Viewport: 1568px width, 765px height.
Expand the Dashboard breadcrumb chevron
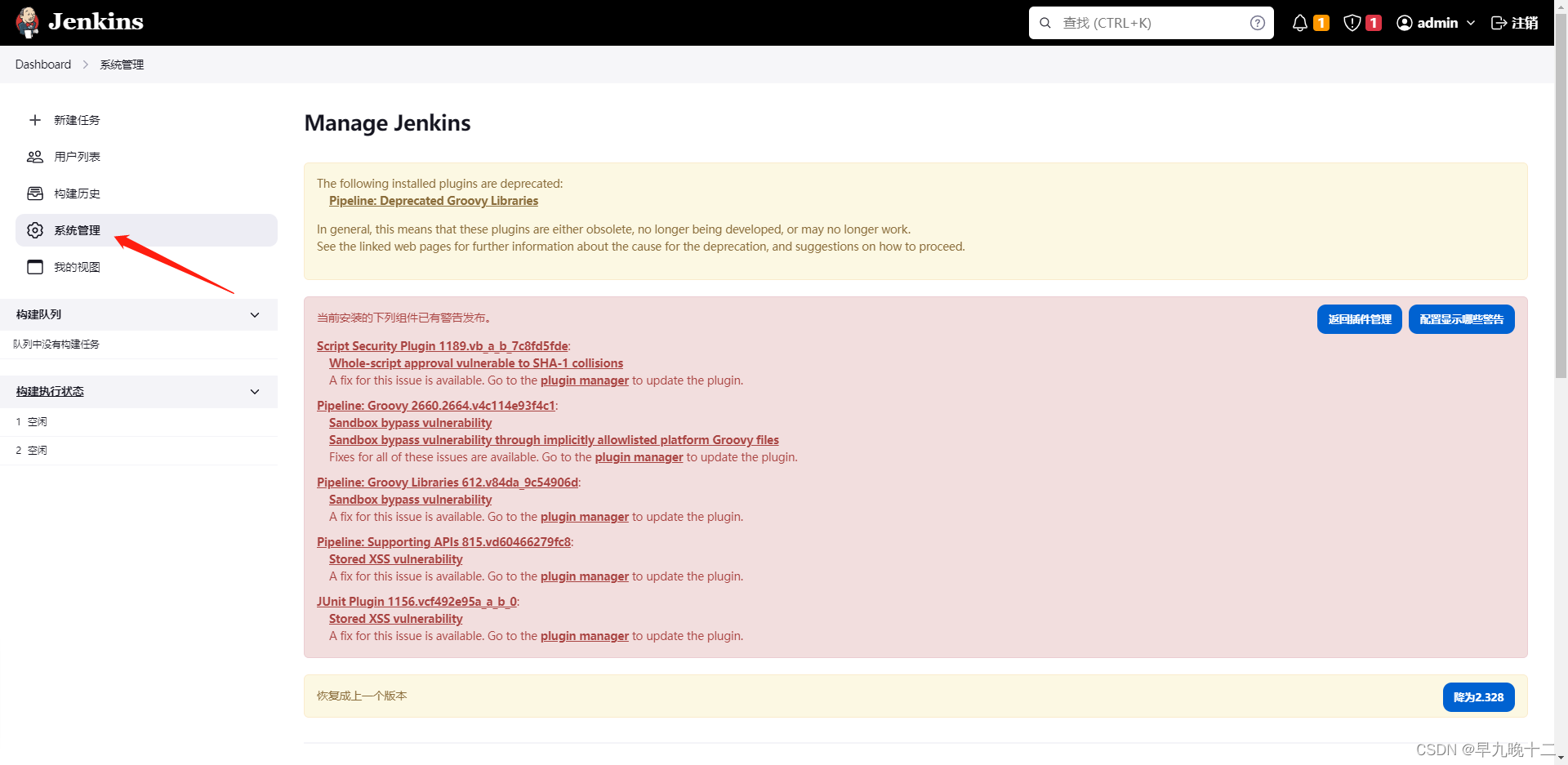pyautogui.click(x=86, y=64)
